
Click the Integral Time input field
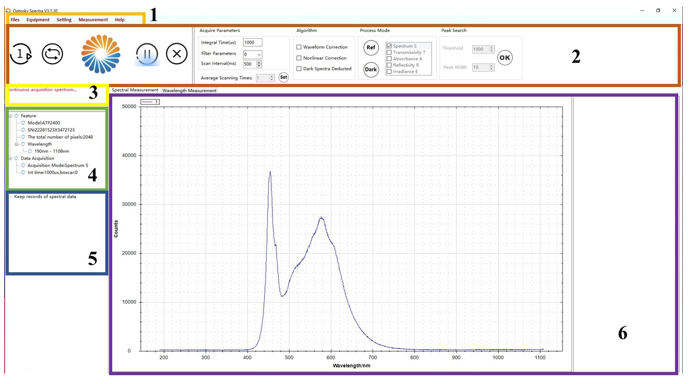tap(253, 42)
